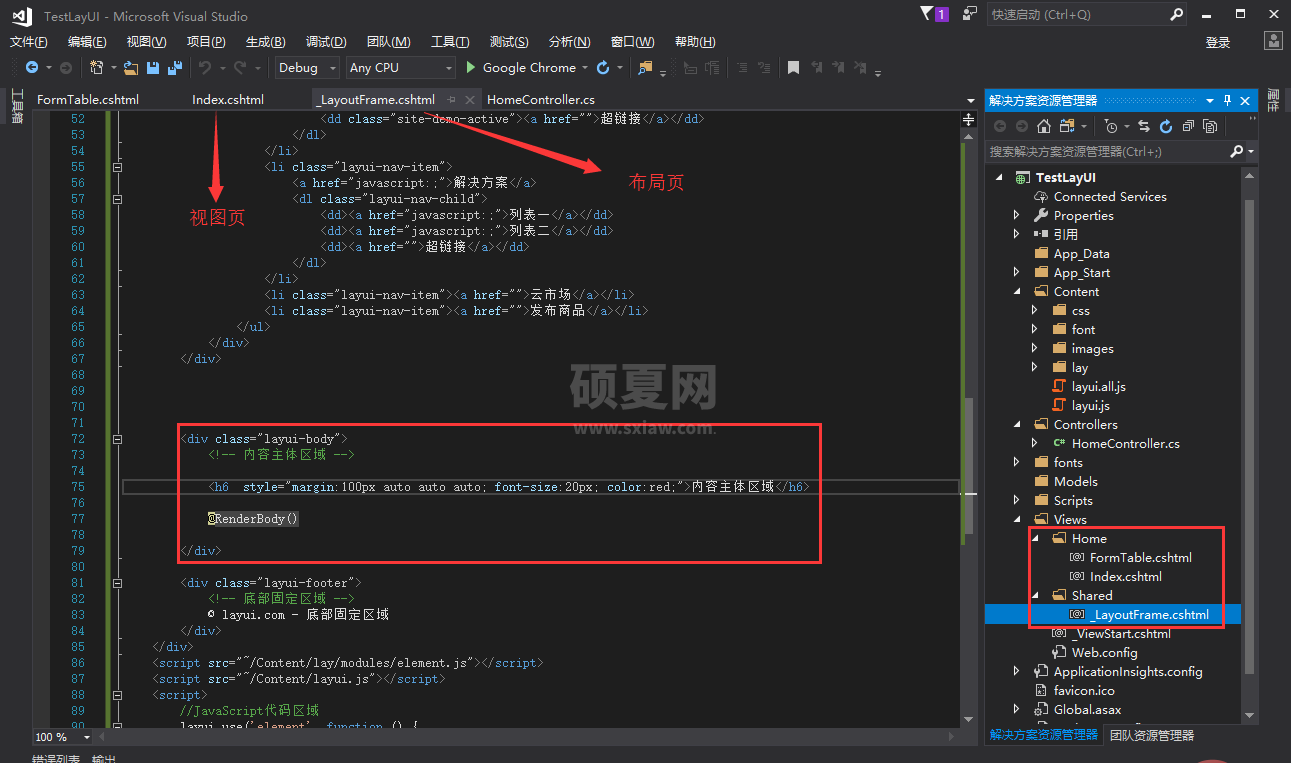Open the properties side tab on right edge
The height and width of the screenshot is (763, 1291).
pyautogui.click(x=1273, y=99)
